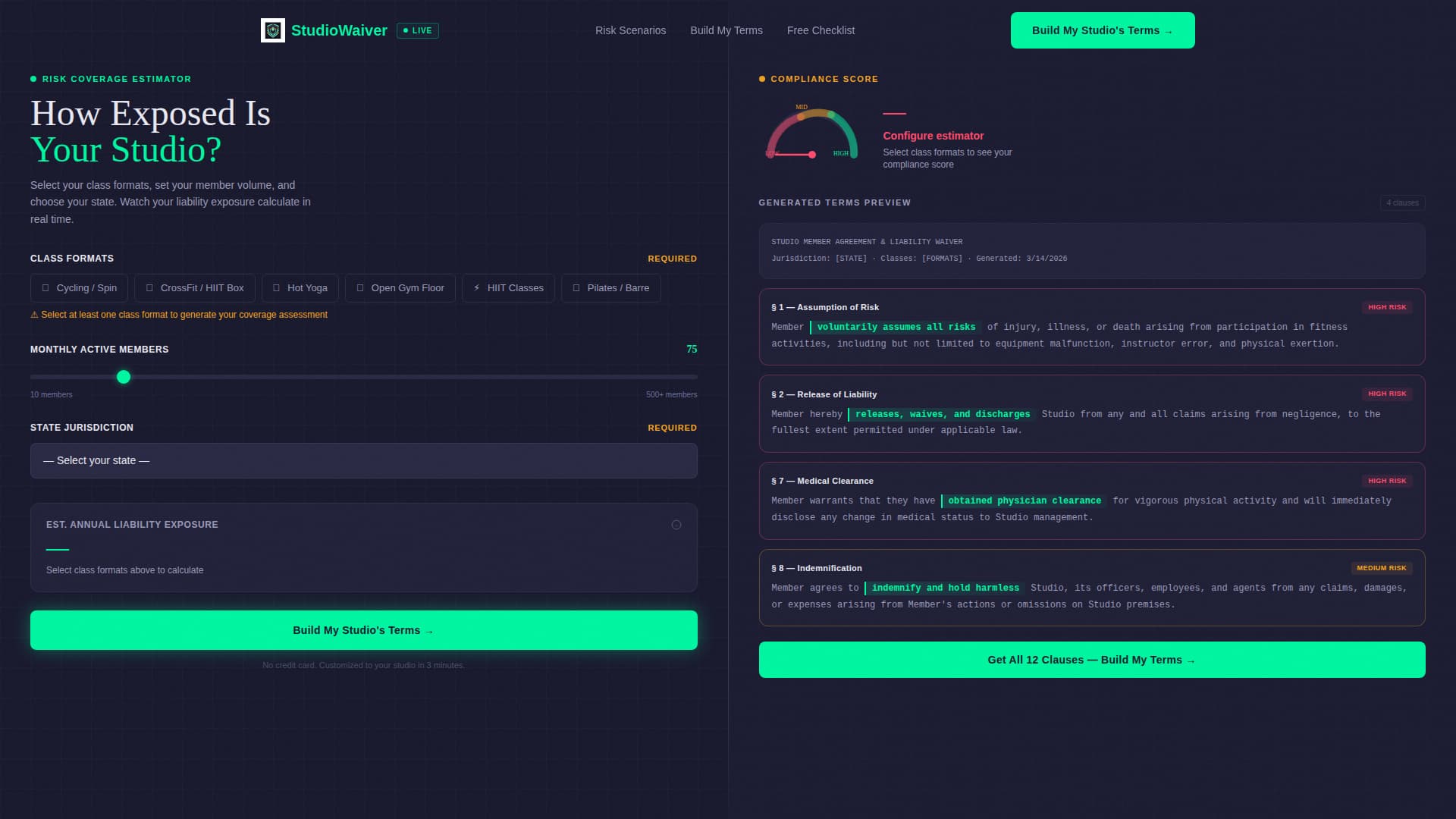Click HIGH RISK badge on Medical Clearance
Image resolution: width=1456 pixels, height=819 pixels.
pos(1387,481)
